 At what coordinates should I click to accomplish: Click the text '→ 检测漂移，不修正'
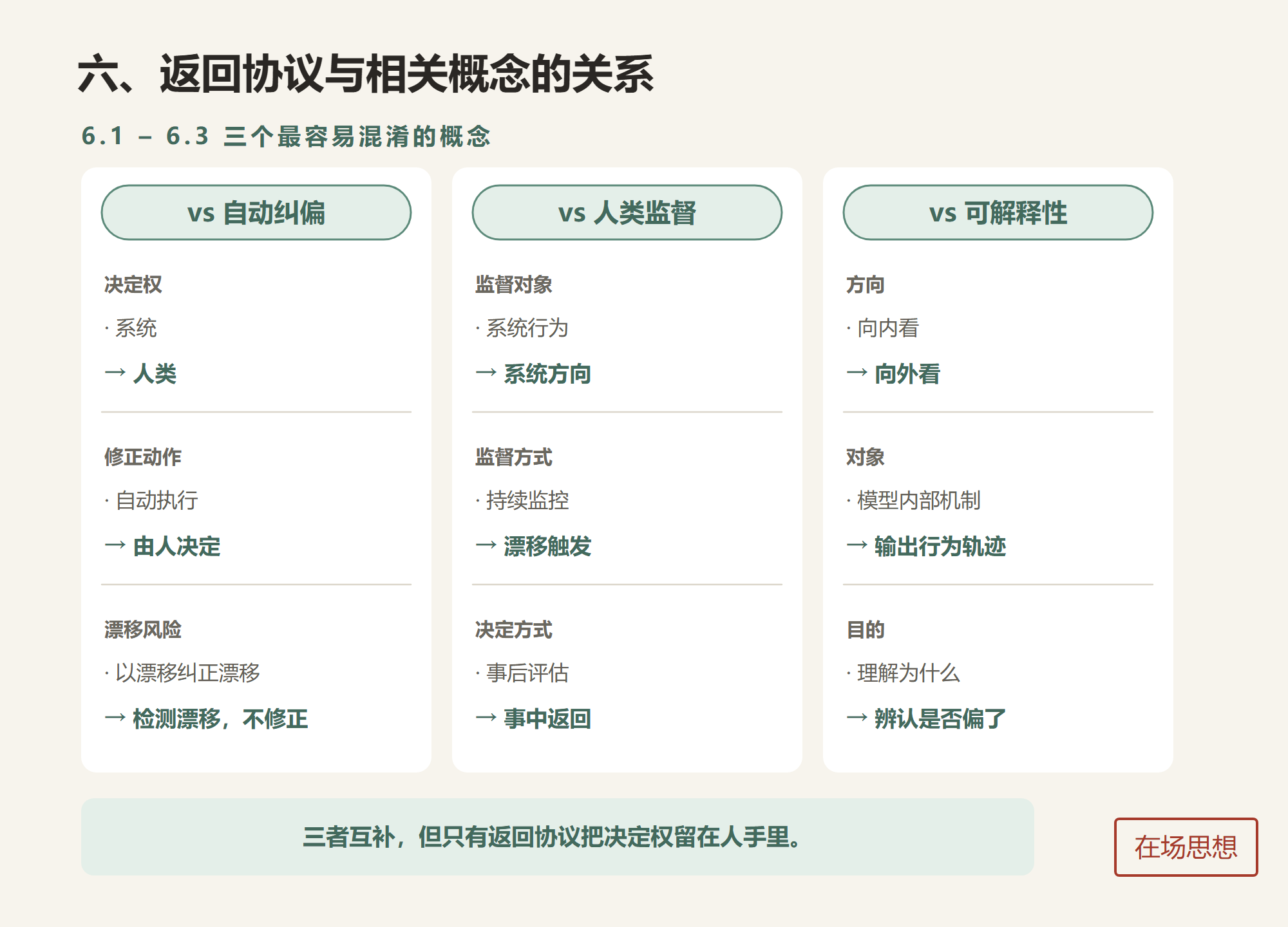(x=206, y=718)
